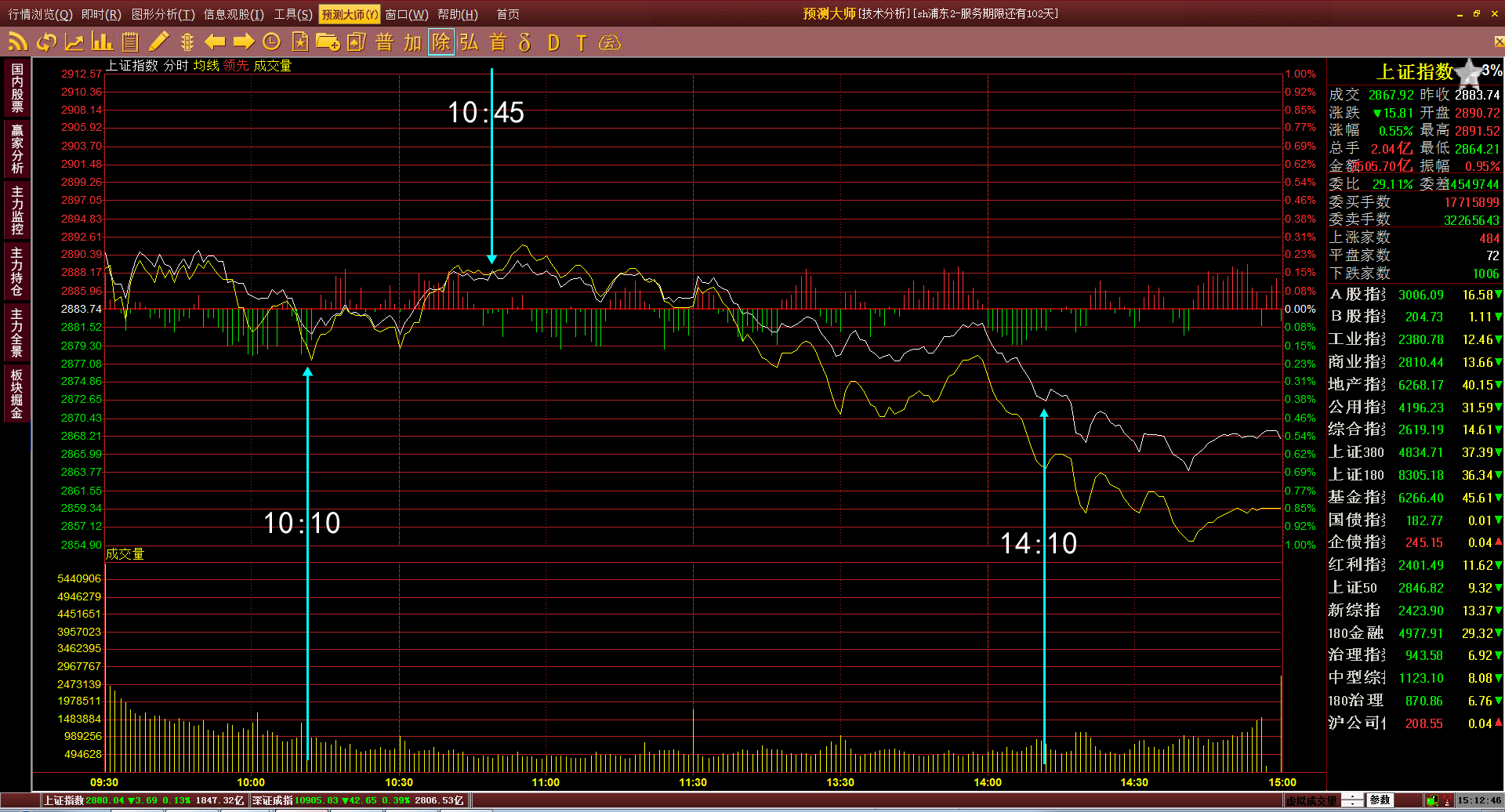
Task: Click the δ symbol toolbar icon
Action: click(x=525, y=42)
